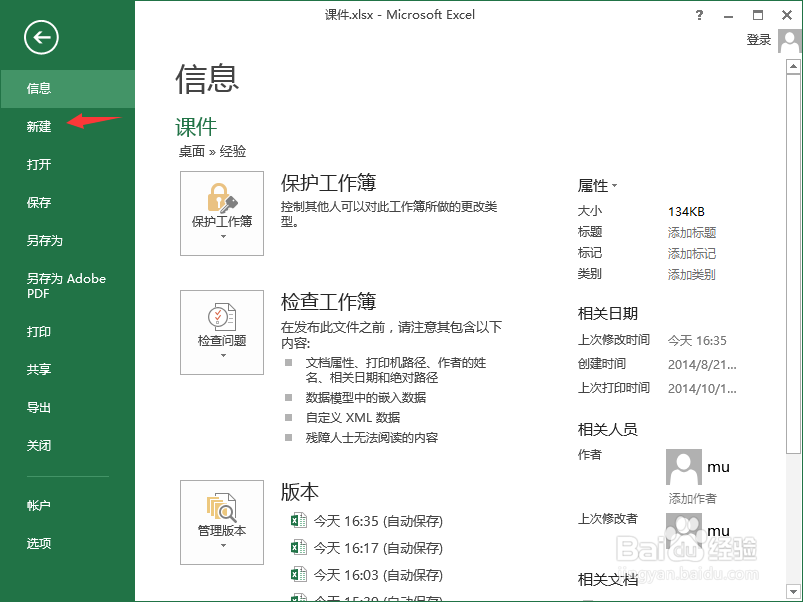Image resolution: width=803 pixels, height=602 pixels.
Task: Click 添加作者 to add an author
Action: pos(692,498)
